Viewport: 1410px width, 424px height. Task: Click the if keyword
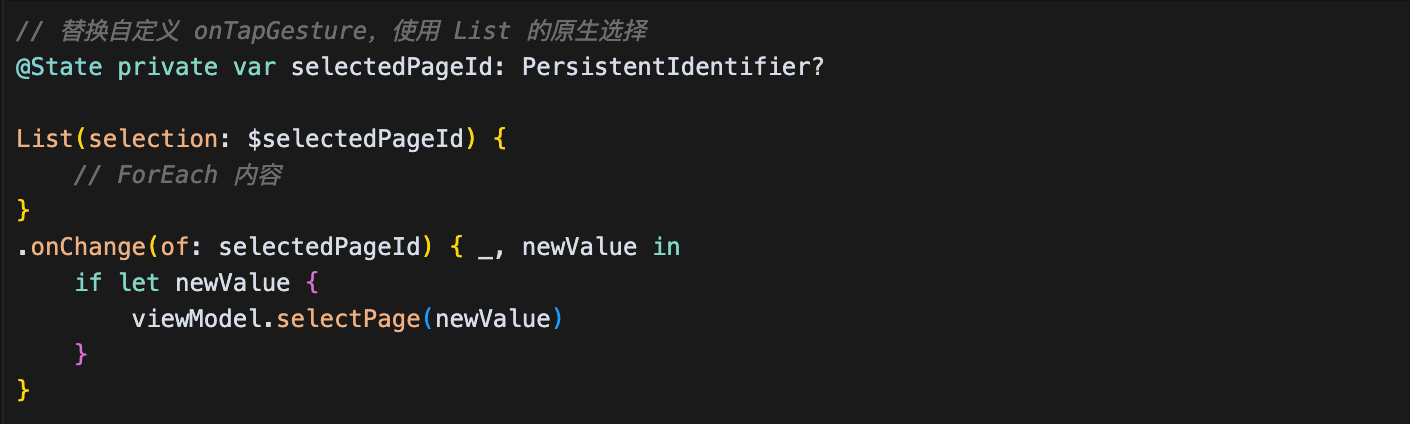click(88, 282)
